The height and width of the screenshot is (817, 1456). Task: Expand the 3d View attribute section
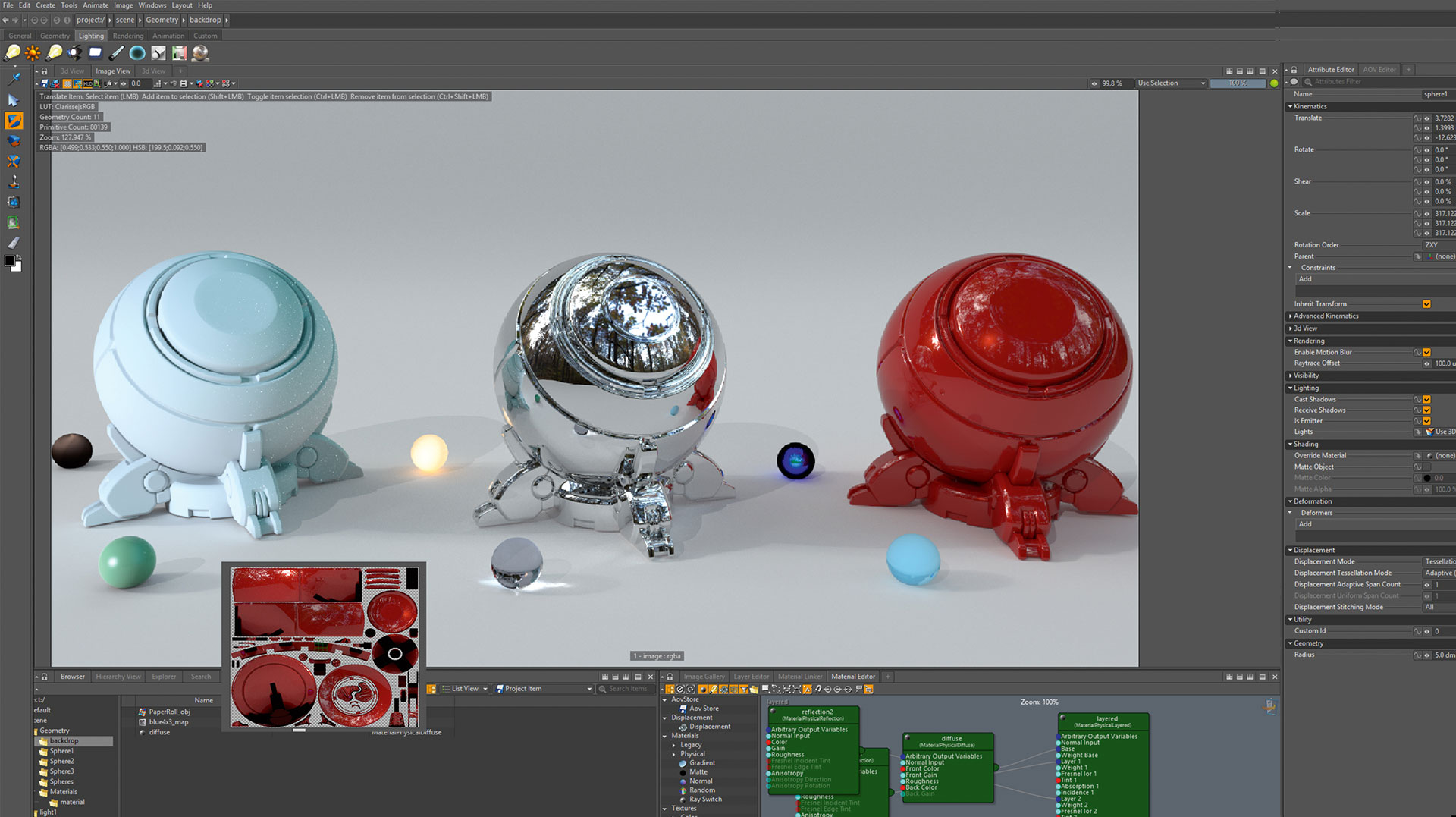click(x=1290, y=328)
